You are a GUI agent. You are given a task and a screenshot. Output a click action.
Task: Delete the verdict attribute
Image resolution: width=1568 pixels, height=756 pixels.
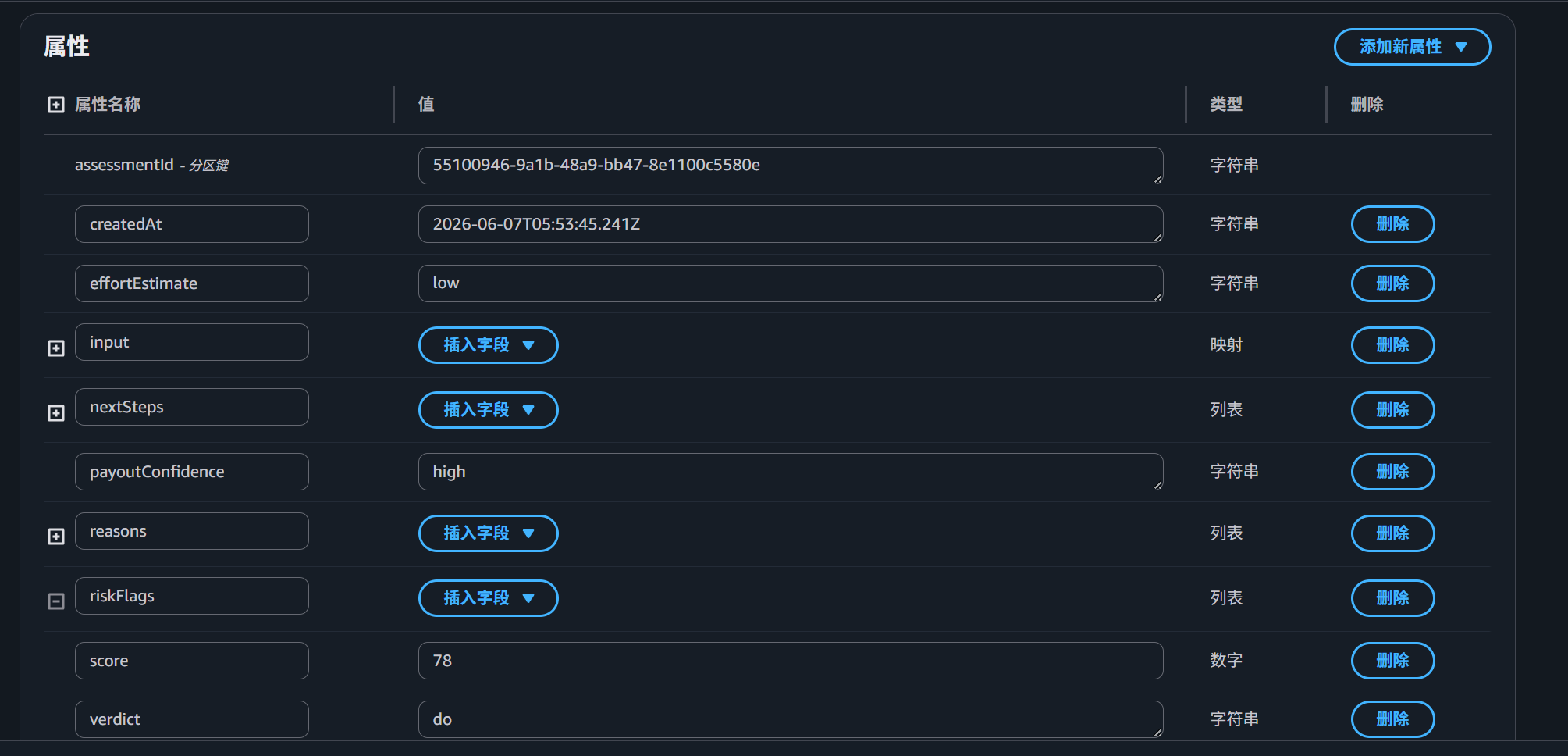coord(1392,719)
